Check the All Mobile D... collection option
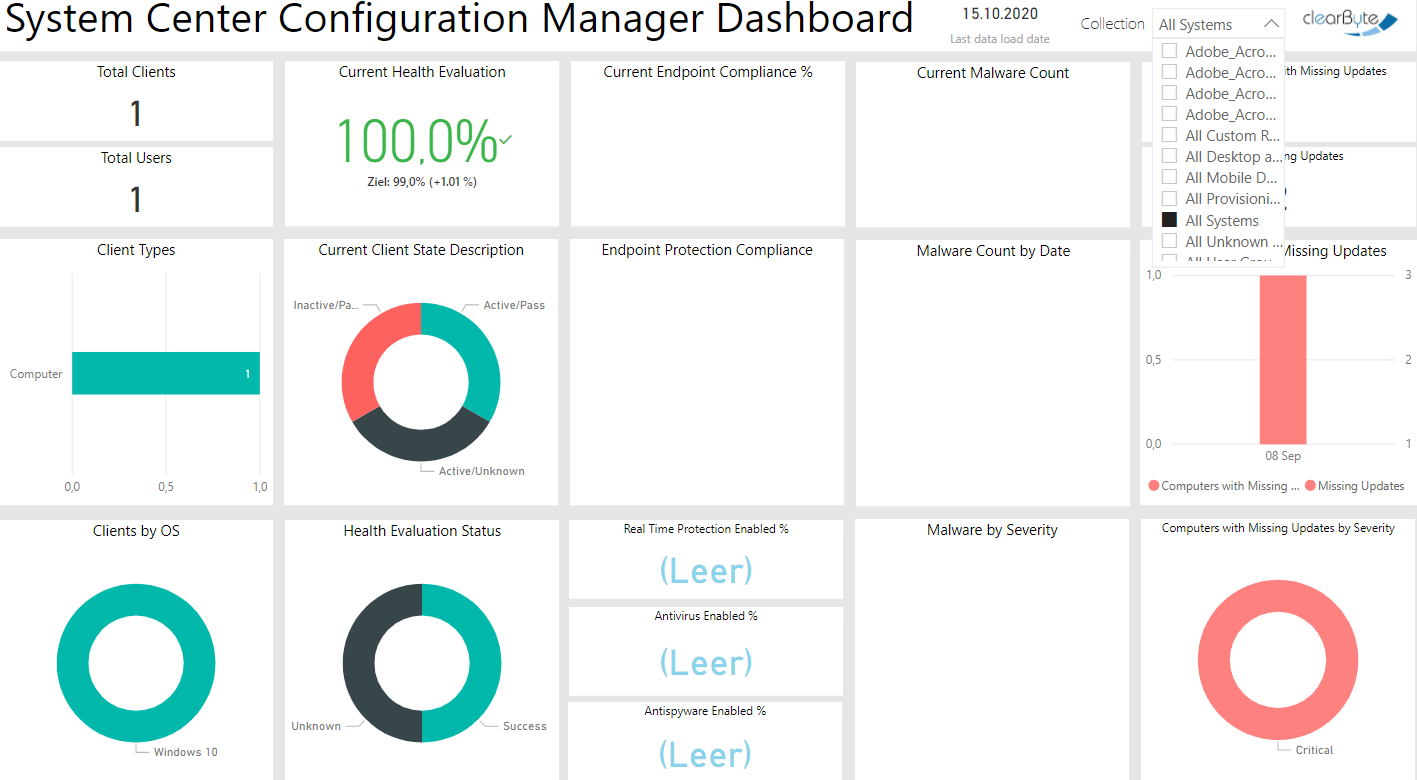Image resolution: width=1417 pixels, height=780 pixels. pyautogui.click(x=1169, y=177)
